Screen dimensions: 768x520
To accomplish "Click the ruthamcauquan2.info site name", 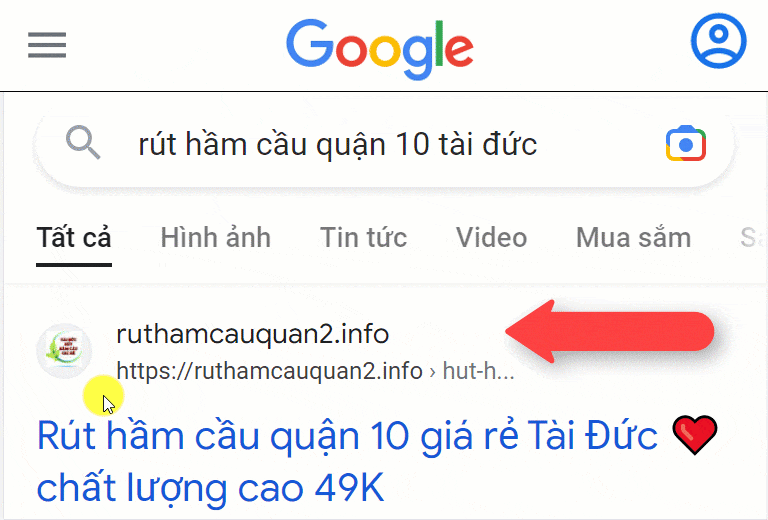I will (253, 334).
